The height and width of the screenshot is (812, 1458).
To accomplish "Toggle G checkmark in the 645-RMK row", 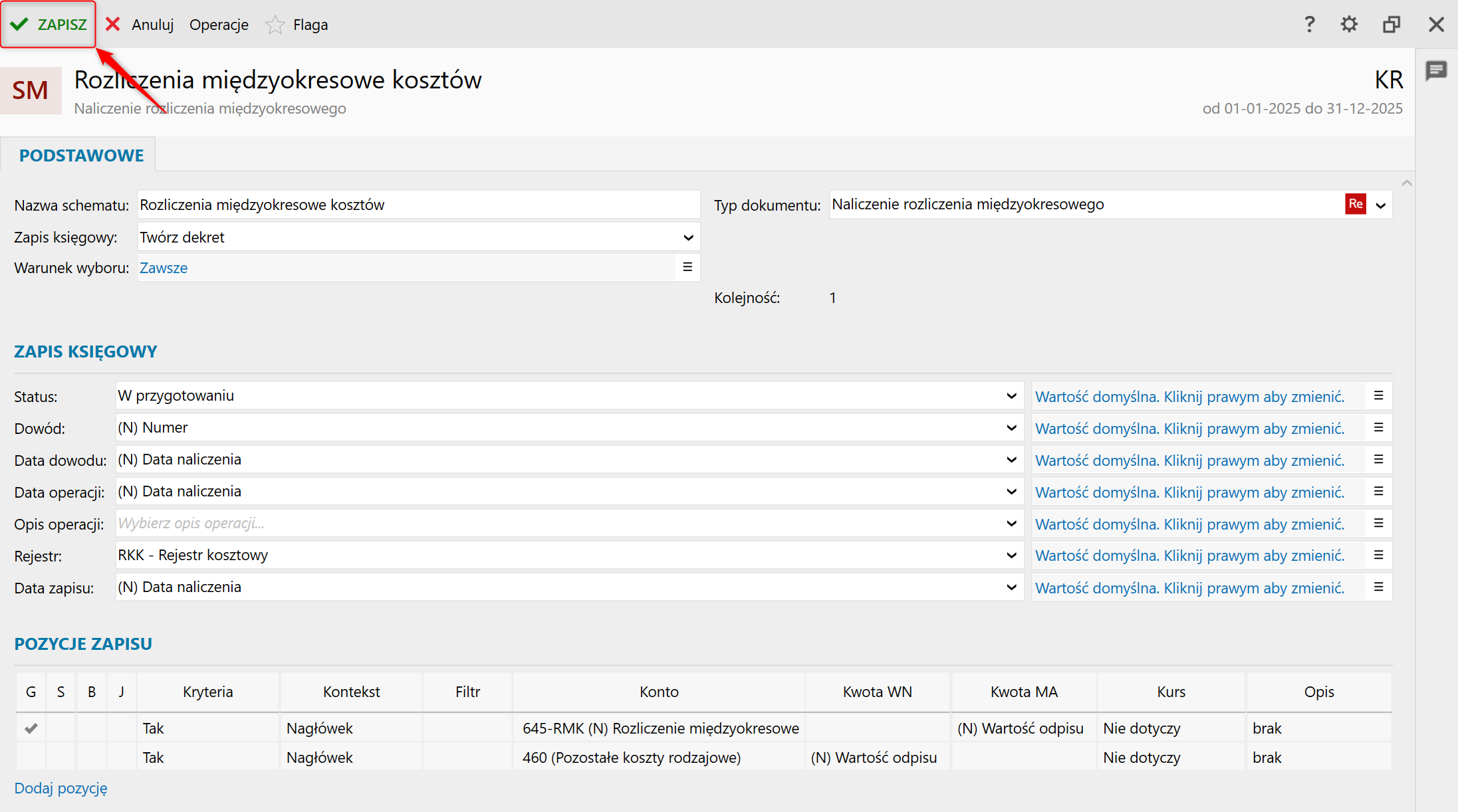I will coord(31,728).
